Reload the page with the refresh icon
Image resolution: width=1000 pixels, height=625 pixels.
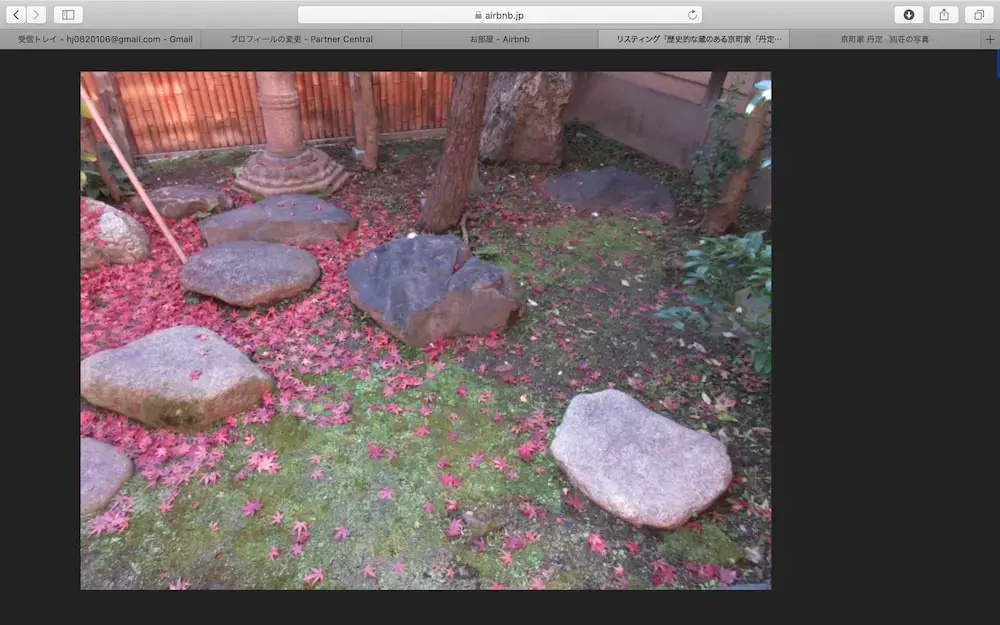tap(692, 15)
